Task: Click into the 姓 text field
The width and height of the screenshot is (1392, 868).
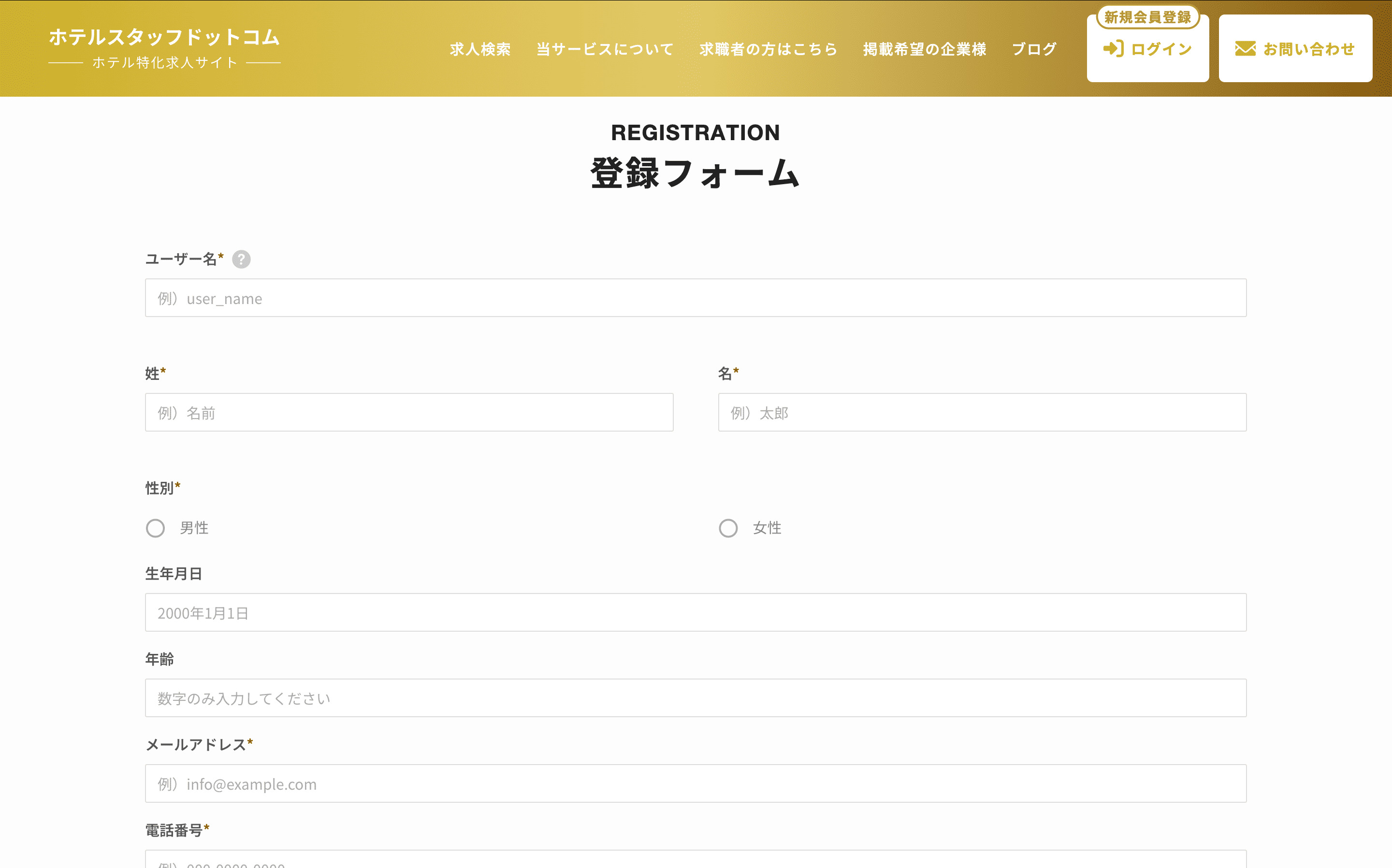Action: tap(409, 412)
